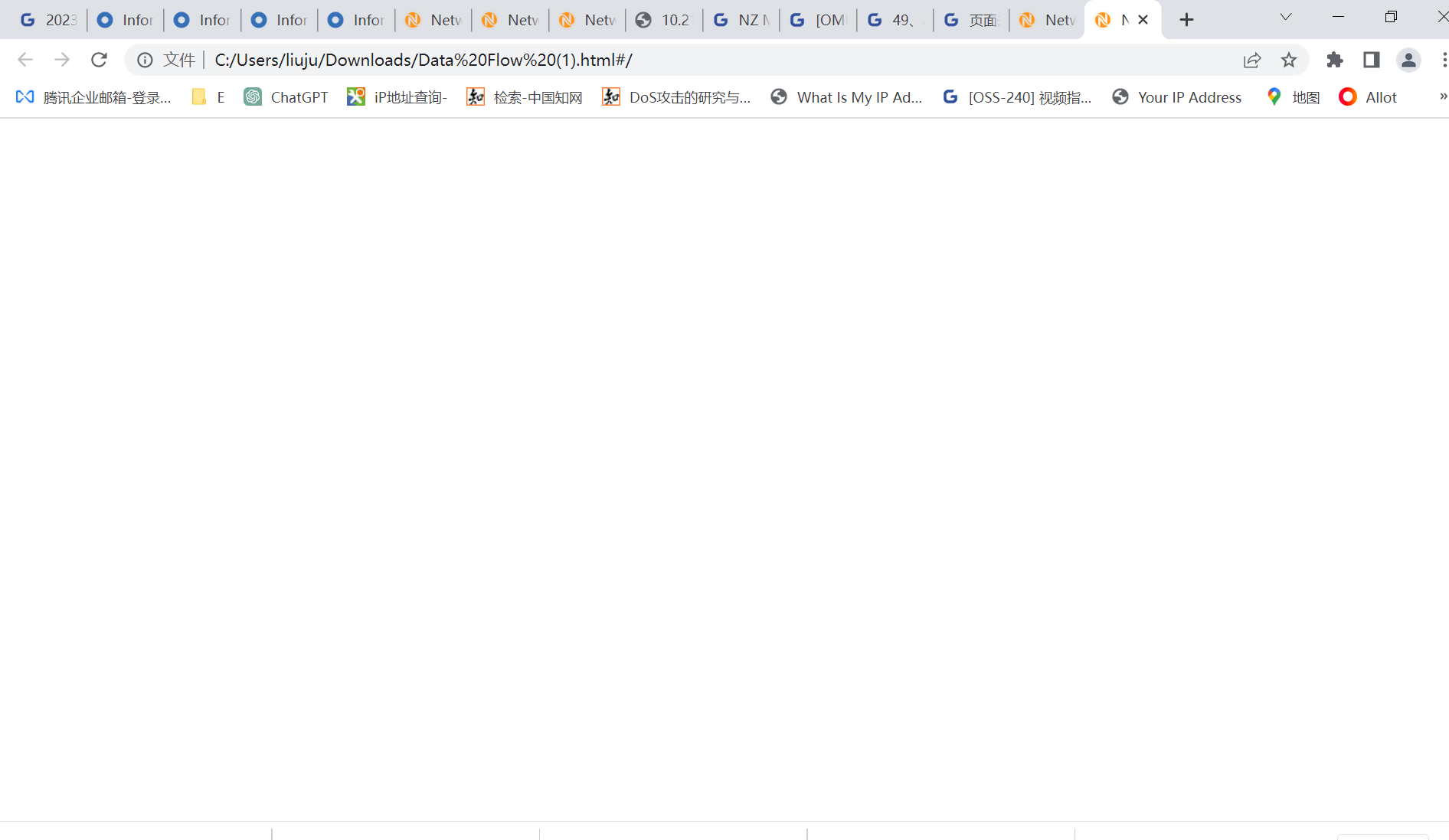The image size is (1449, 840).
Task: Click the browser forward arrow
Action: (x=62, y=60)
